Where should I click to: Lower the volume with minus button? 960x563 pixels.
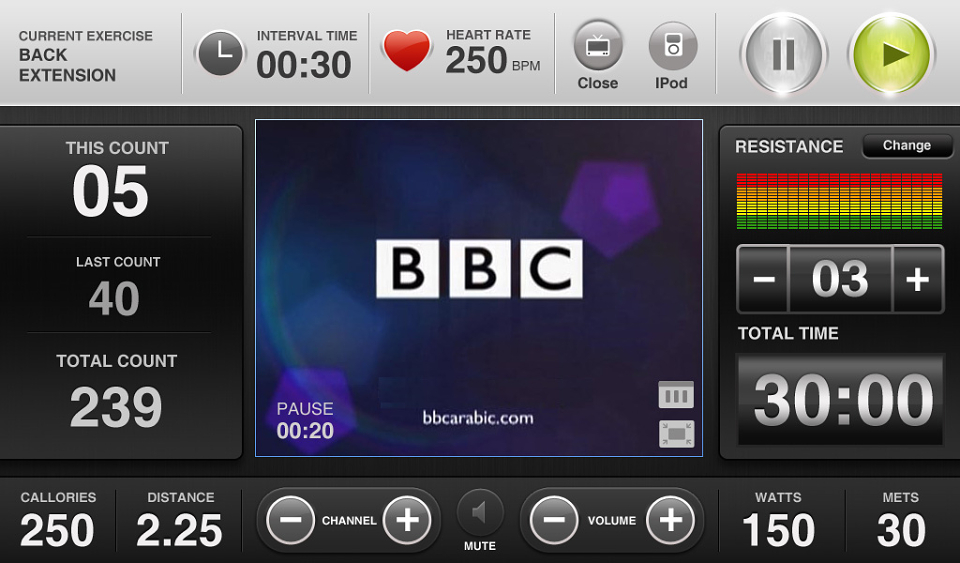coord(553,520)
